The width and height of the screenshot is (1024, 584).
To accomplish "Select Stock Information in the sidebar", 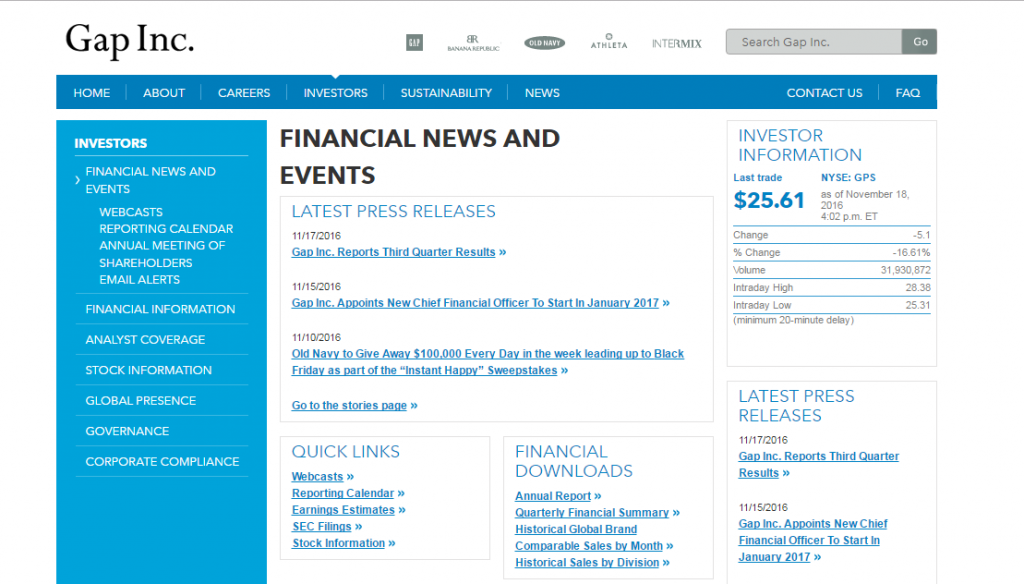I will tap(148, 370).
